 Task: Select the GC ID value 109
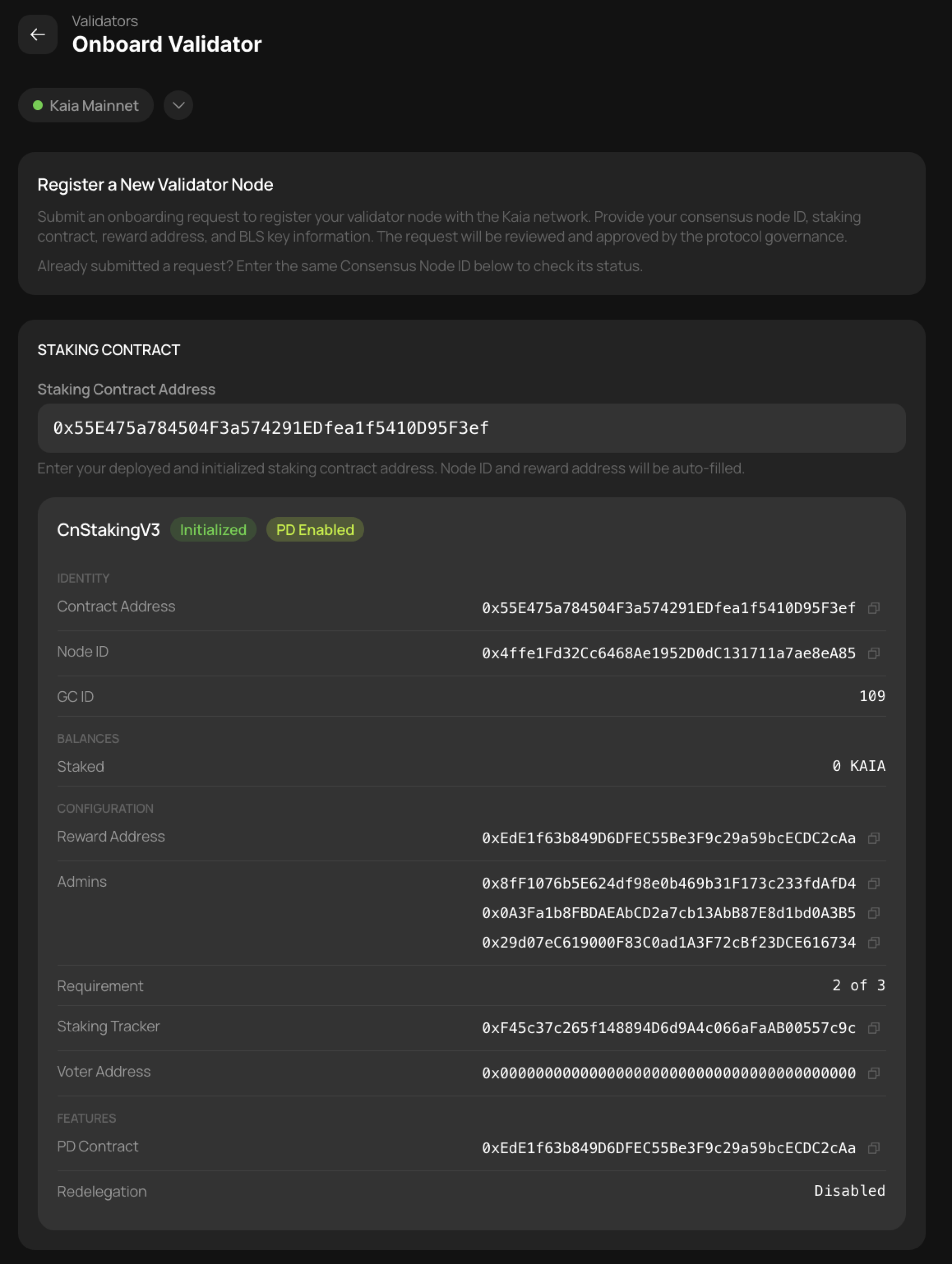[x=872, y=696]
